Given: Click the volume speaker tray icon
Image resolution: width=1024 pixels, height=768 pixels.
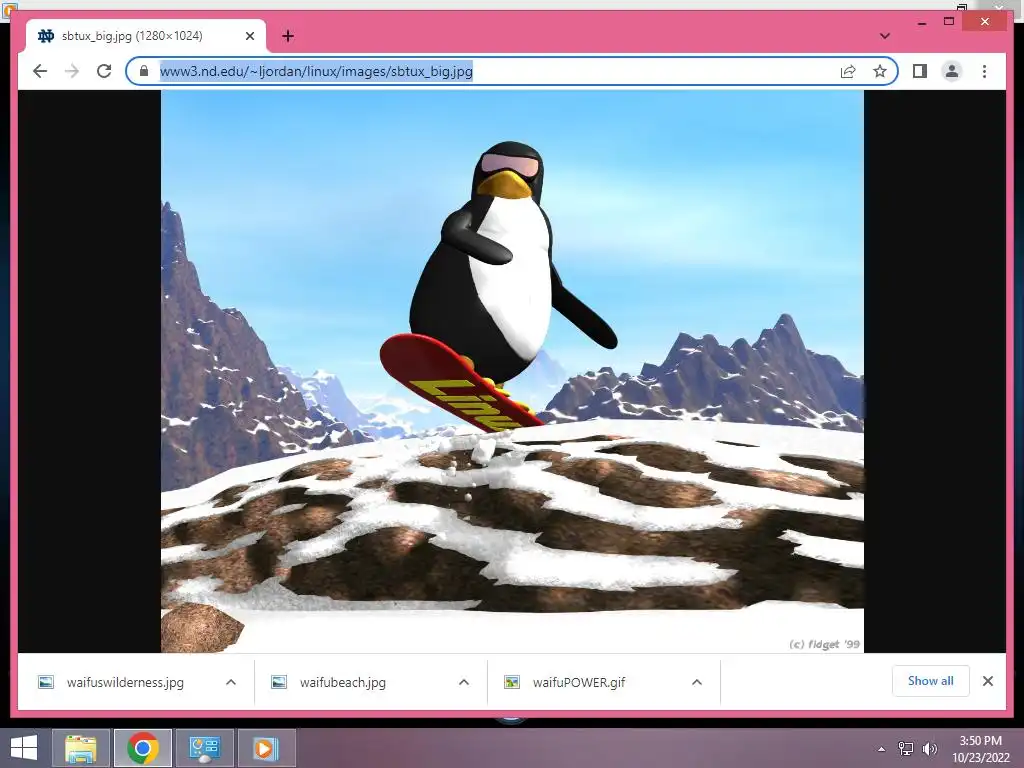Looking at the screenshot, I should [929, 749].
